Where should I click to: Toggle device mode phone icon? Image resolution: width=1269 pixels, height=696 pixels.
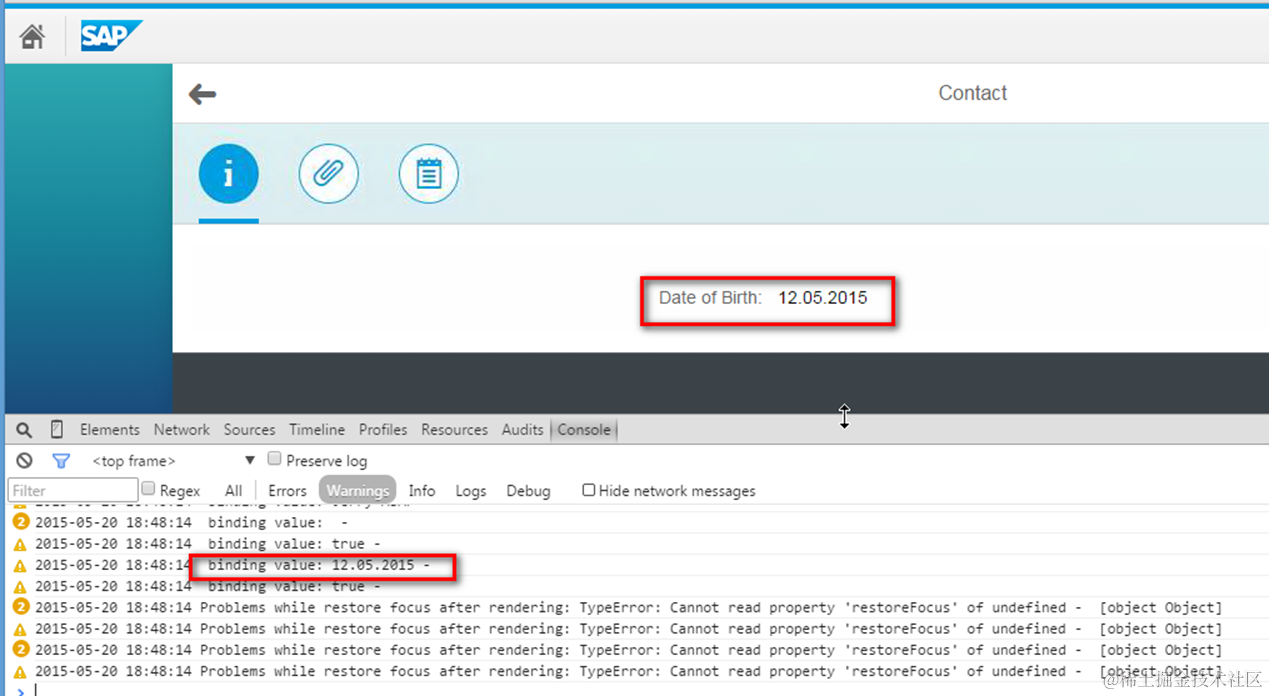pyautogui.click(x=57, y=430)
